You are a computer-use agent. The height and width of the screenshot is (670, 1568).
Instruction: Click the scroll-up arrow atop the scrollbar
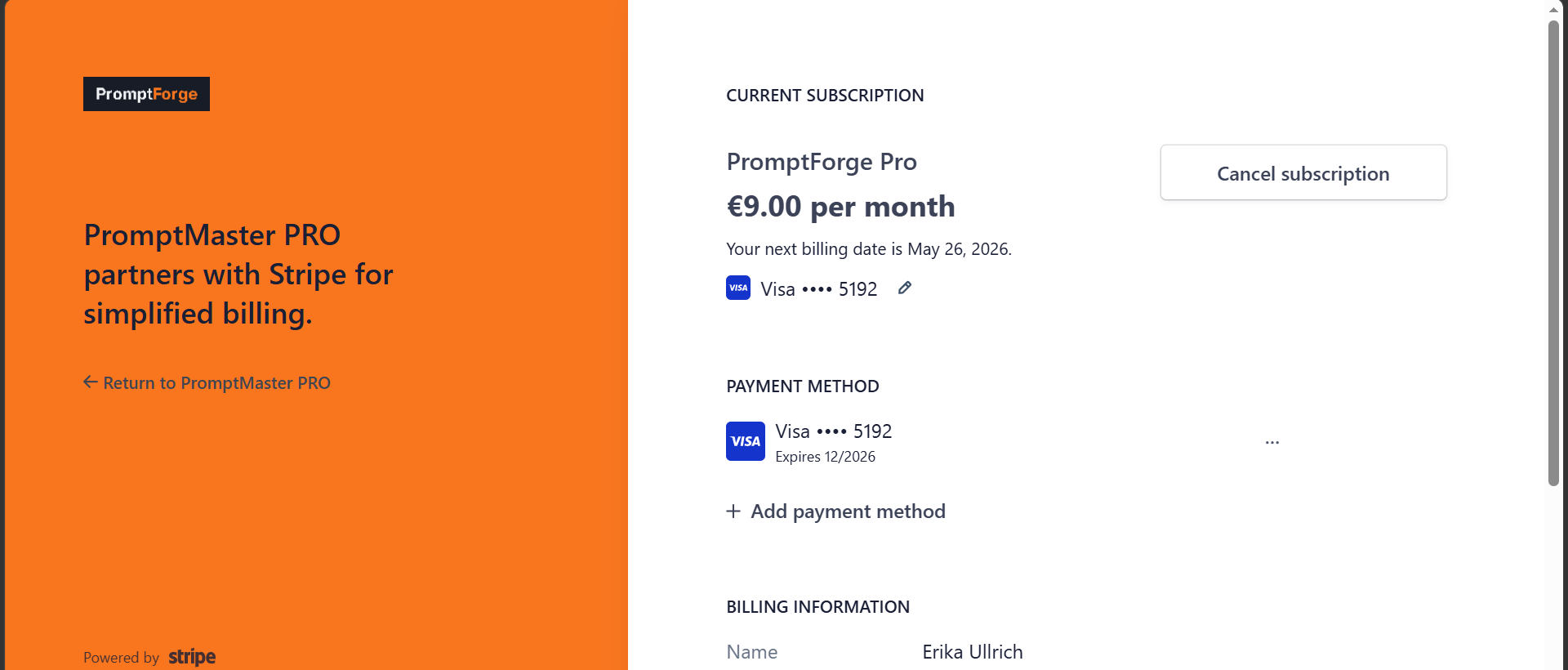point(1553,10)
